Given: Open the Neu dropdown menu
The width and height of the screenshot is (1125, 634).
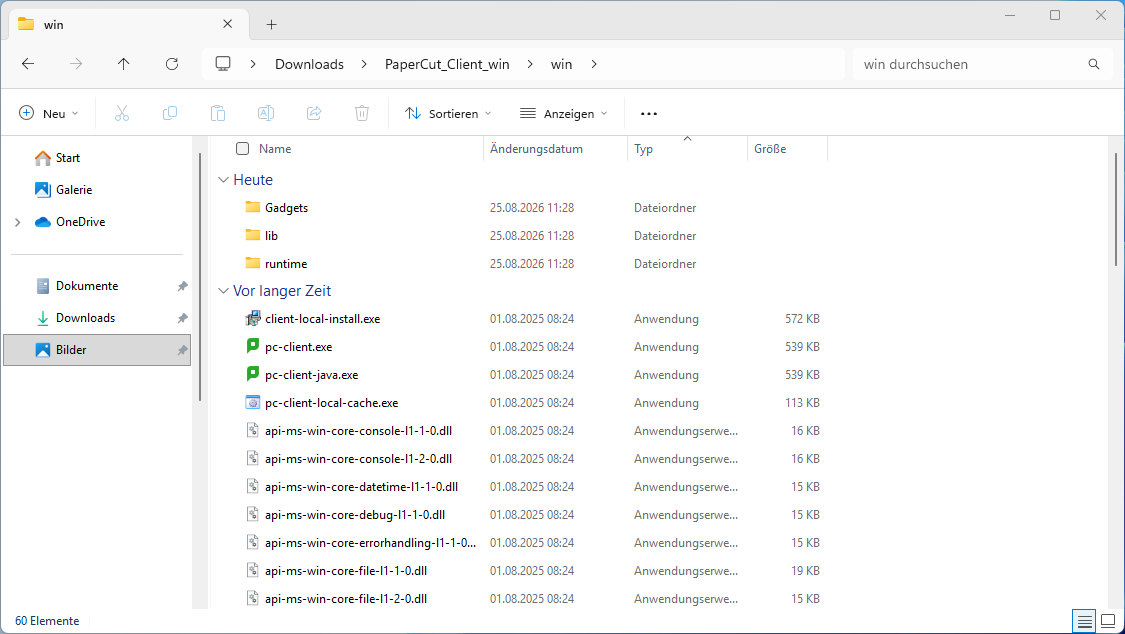Looking at the screenshot, I should click(x=49, y=113).
